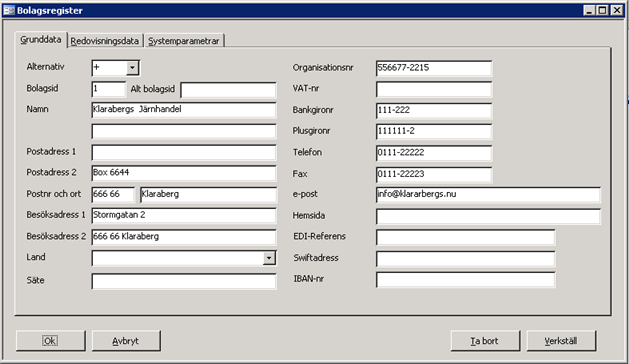Click the postal code field 666 66
Image resolution: width=629 pixels, height=364 pixels.
(x=113, y=195)
